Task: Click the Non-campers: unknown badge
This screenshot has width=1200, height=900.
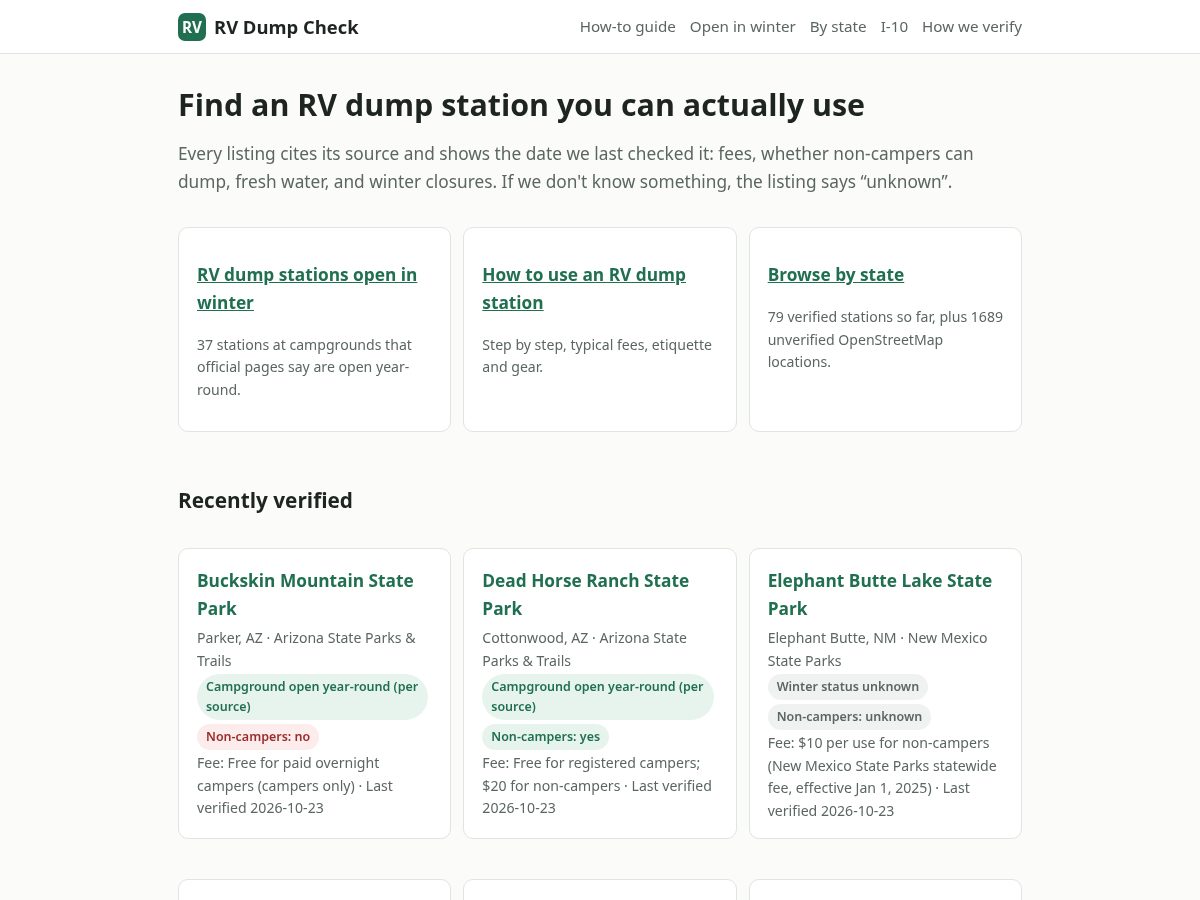Action: 849,717
